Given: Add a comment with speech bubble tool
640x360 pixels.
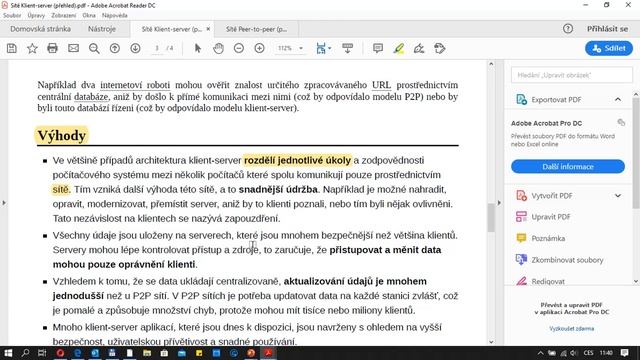Looking at the screenshot, I should (x=378, y=48).
